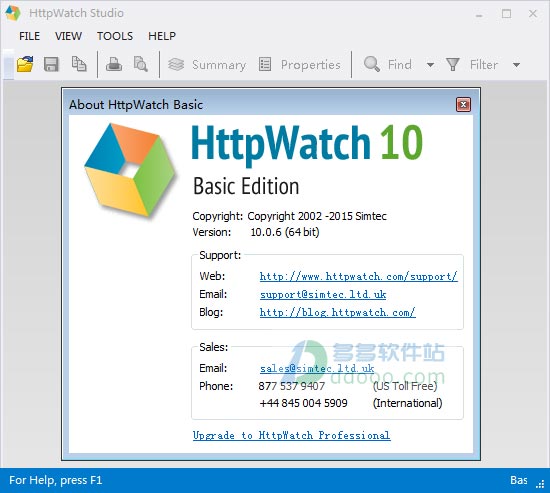
Task: Click the US phone number 877 537 9407
Action: pyautogui.click(x=291, y=386)
